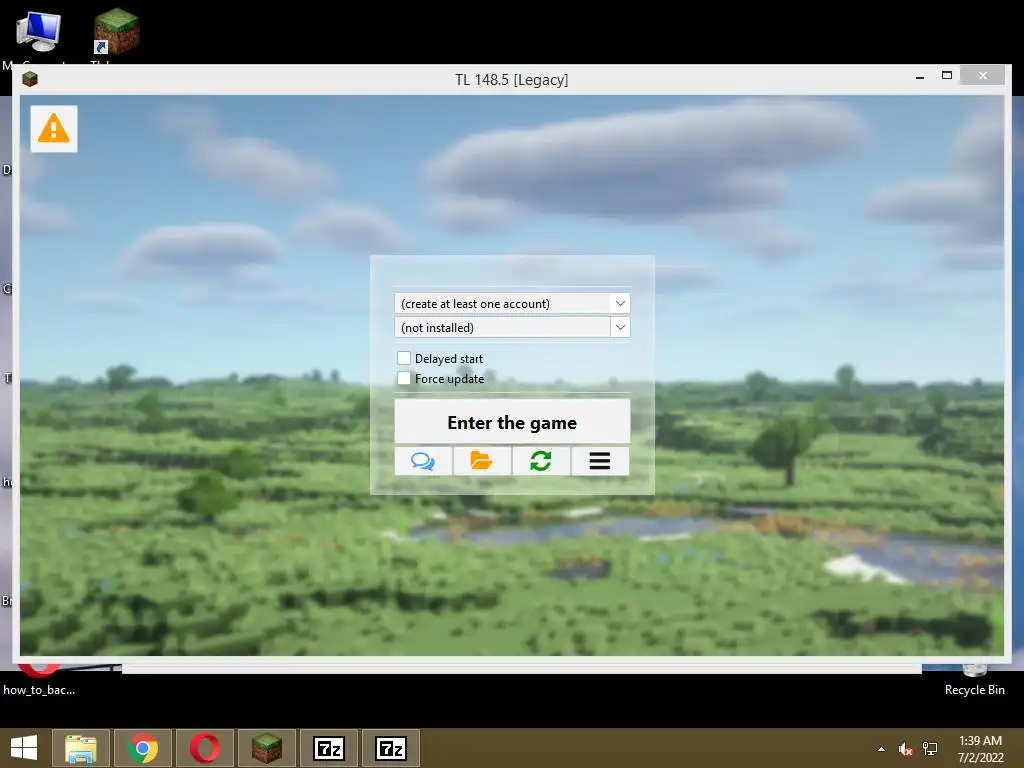Open Google Chrome from the taskbar

coord(143,748)
